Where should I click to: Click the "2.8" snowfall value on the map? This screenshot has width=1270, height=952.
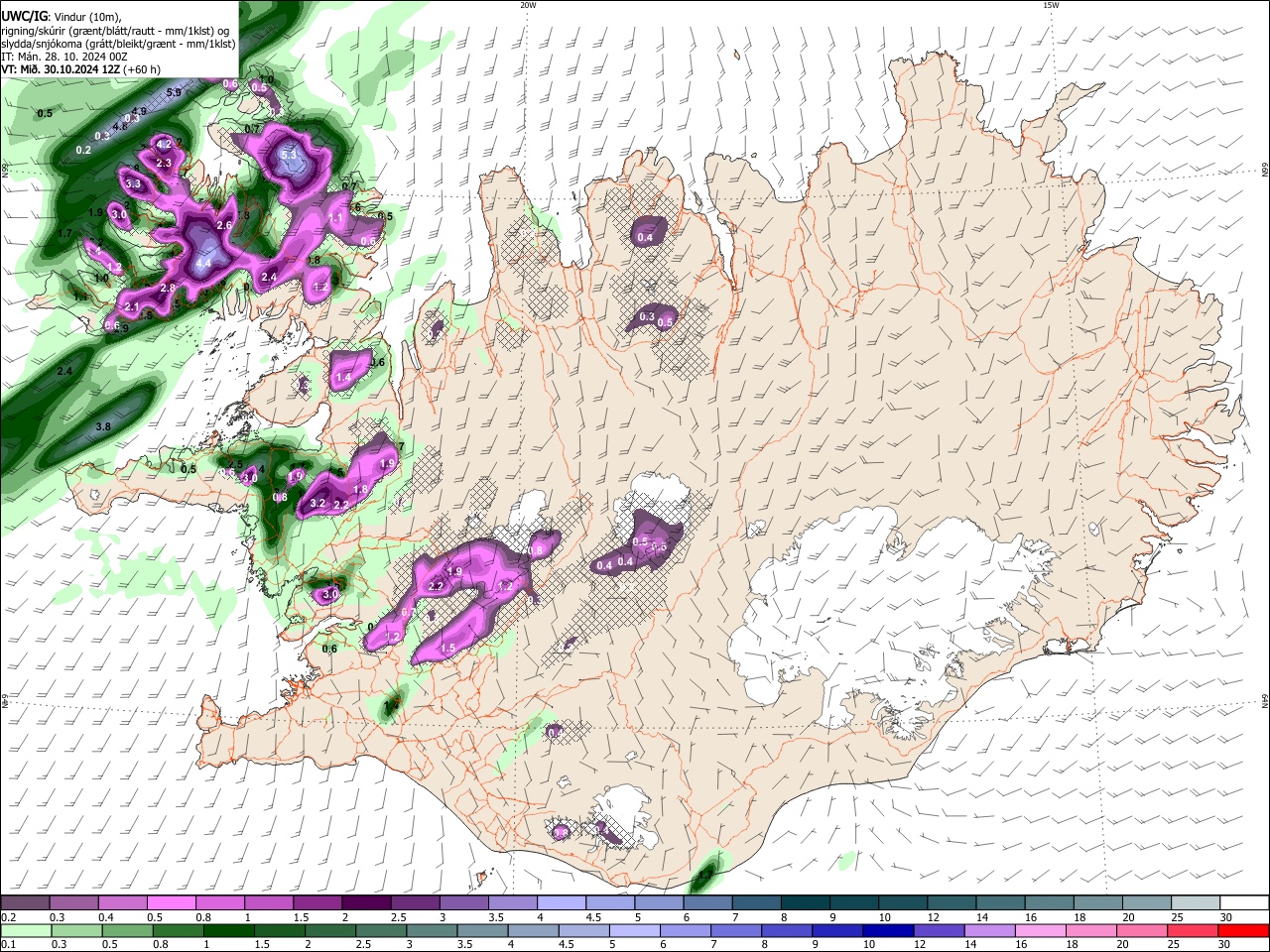(x=168, y=289)
